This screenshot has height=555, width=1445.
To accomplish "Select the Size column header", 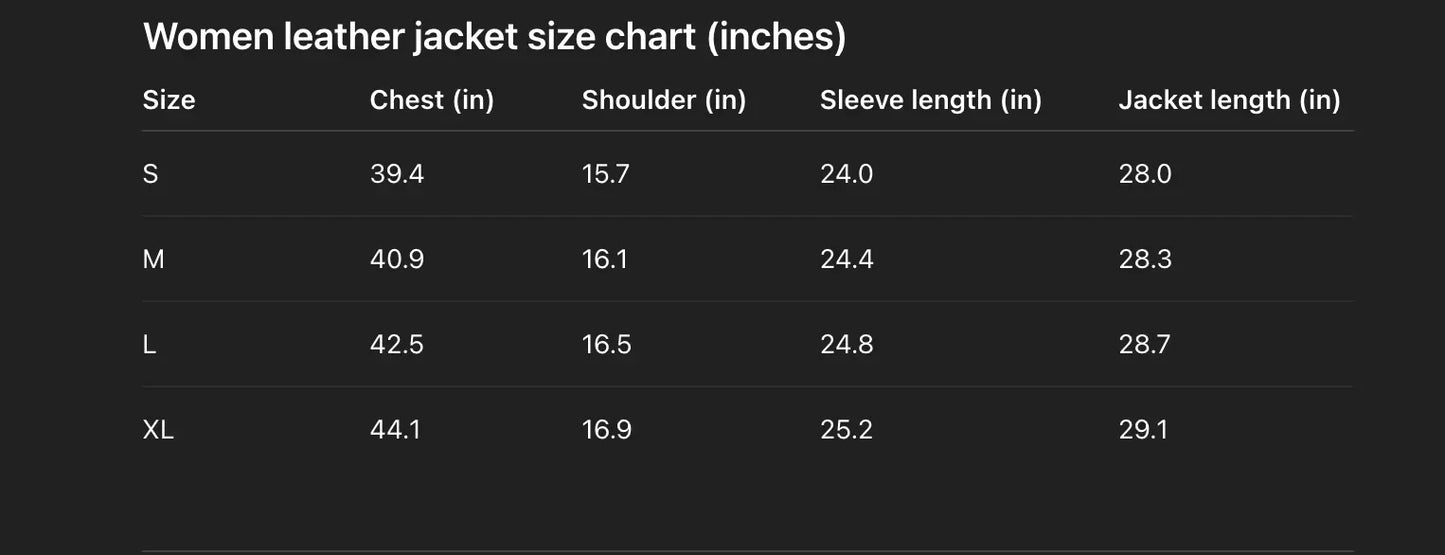I will [169, 100].
